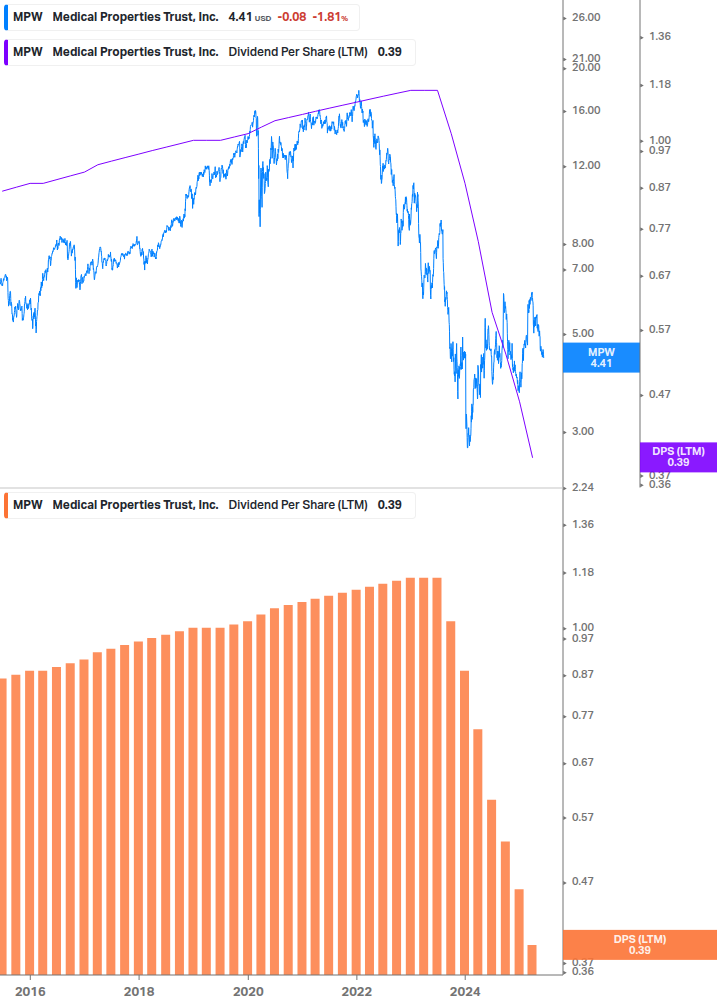717x1005 pixels.
Task: Click the 2024 label on time axis
Action: [465, 992]
